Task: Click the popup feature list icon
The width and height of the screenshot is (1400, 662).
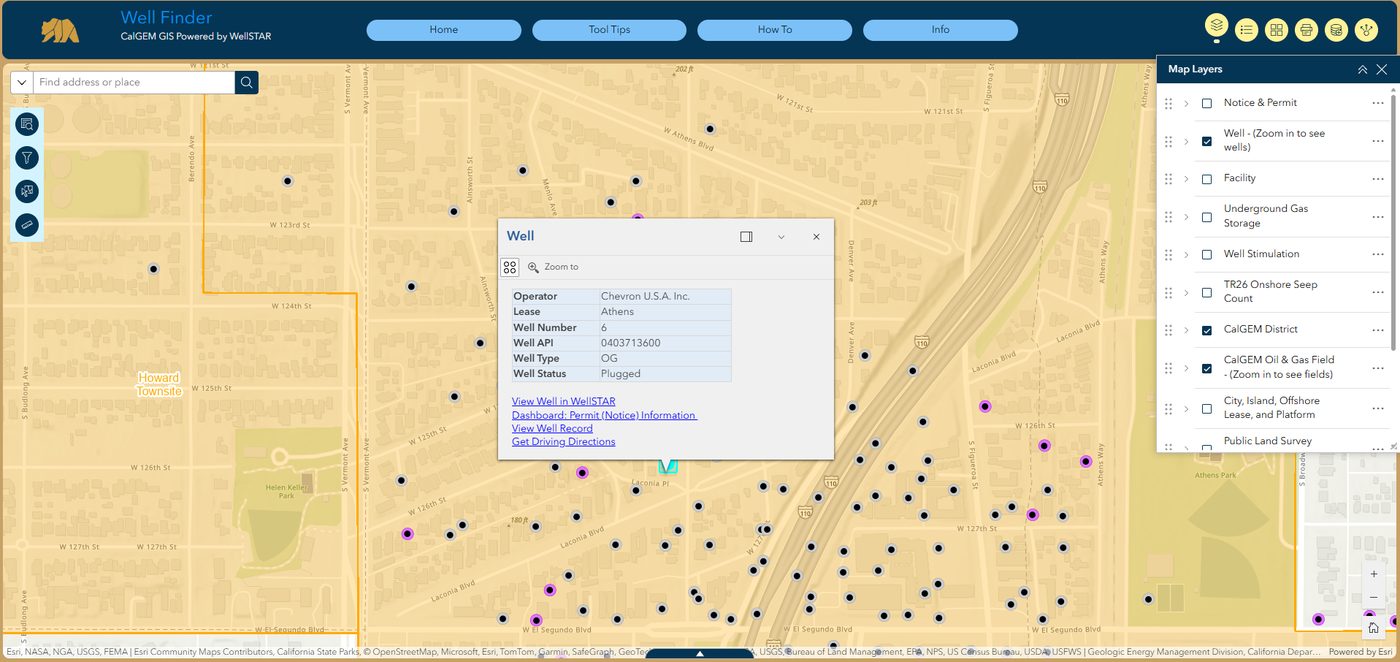Action: 510,267
